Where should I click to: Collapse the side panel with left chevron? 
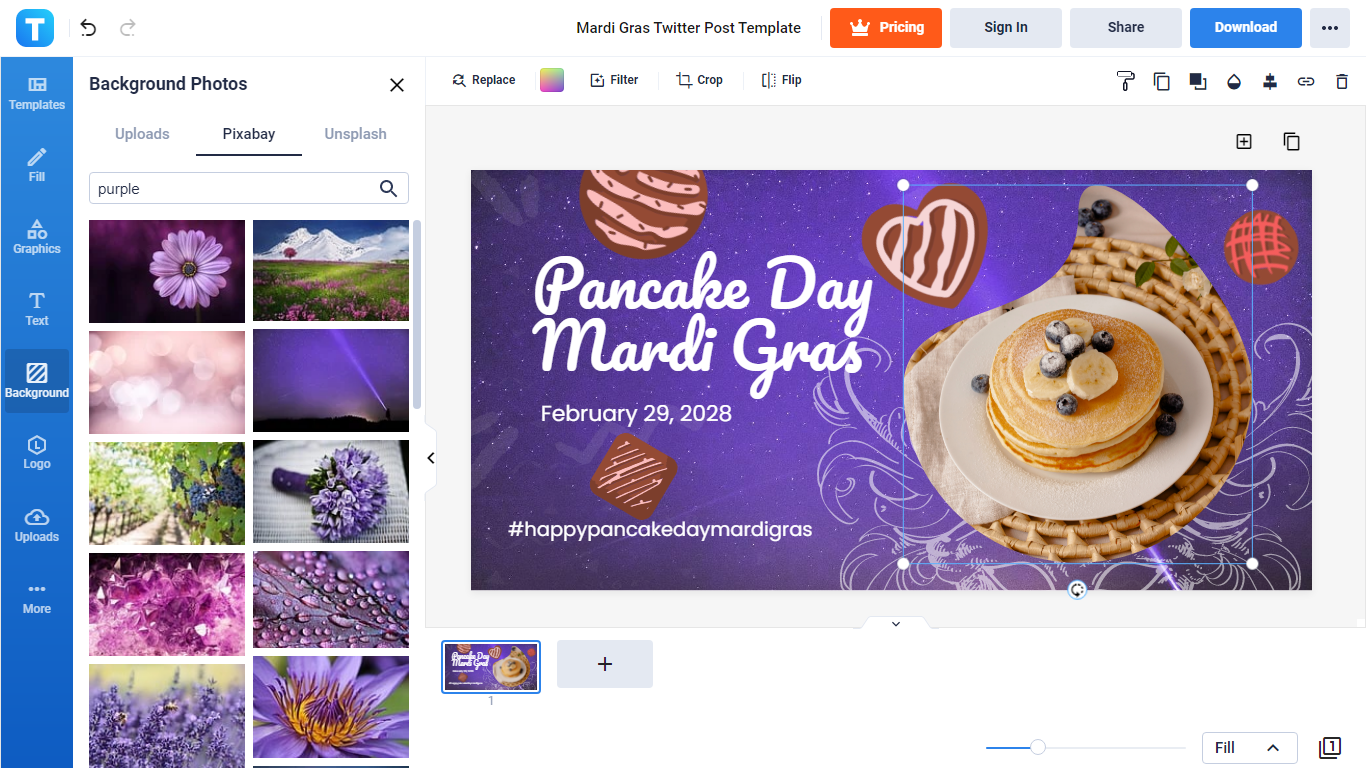coord(431,458)
